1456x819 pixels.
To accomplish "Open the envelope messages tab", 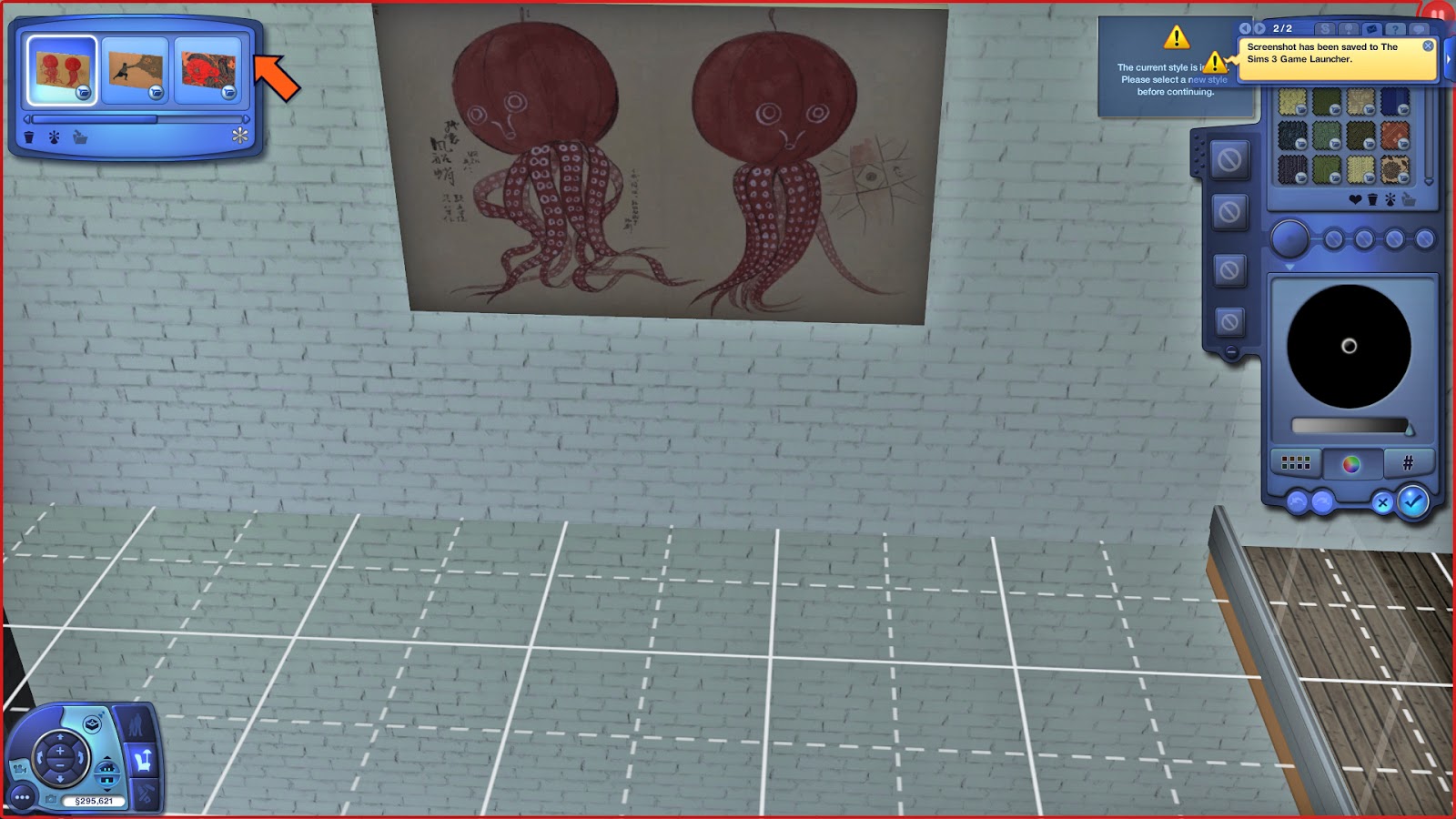I will click(x=1371, y=29).
